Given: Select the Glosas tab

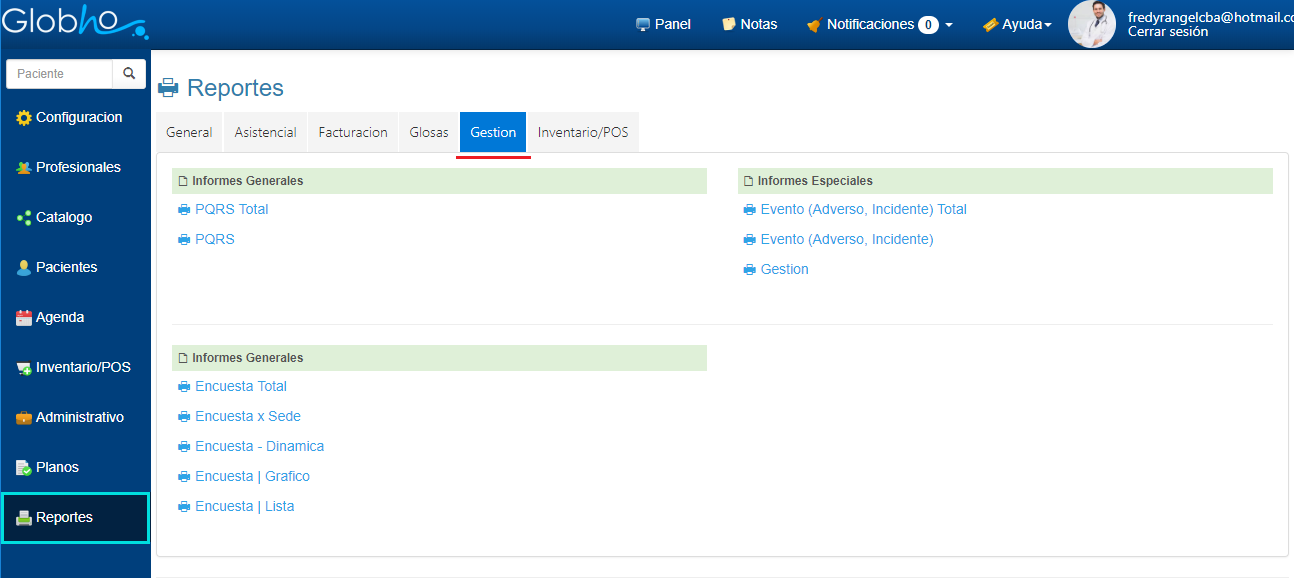Looking at the screenshot, I should [x=429, y=132].
